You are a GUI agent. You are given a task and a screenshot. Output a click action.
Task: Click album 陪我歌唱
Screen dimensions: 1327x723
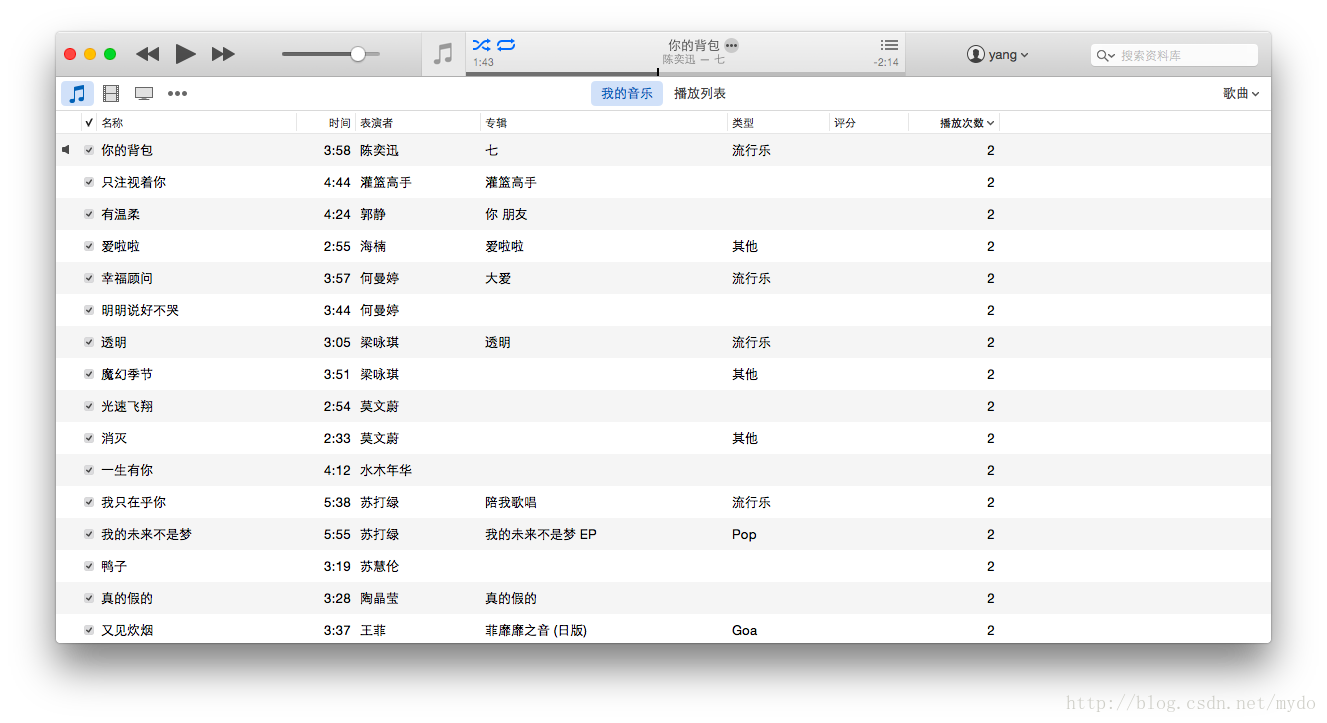(x=511, y=502)
